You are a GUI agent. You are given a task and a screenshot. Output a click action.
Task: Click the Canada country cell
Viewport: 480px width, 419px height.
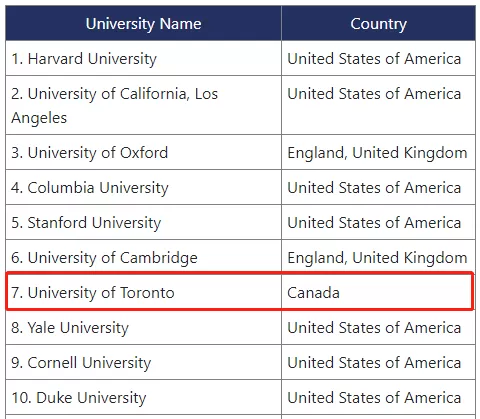pyautogui.click(x=378, y=292)
